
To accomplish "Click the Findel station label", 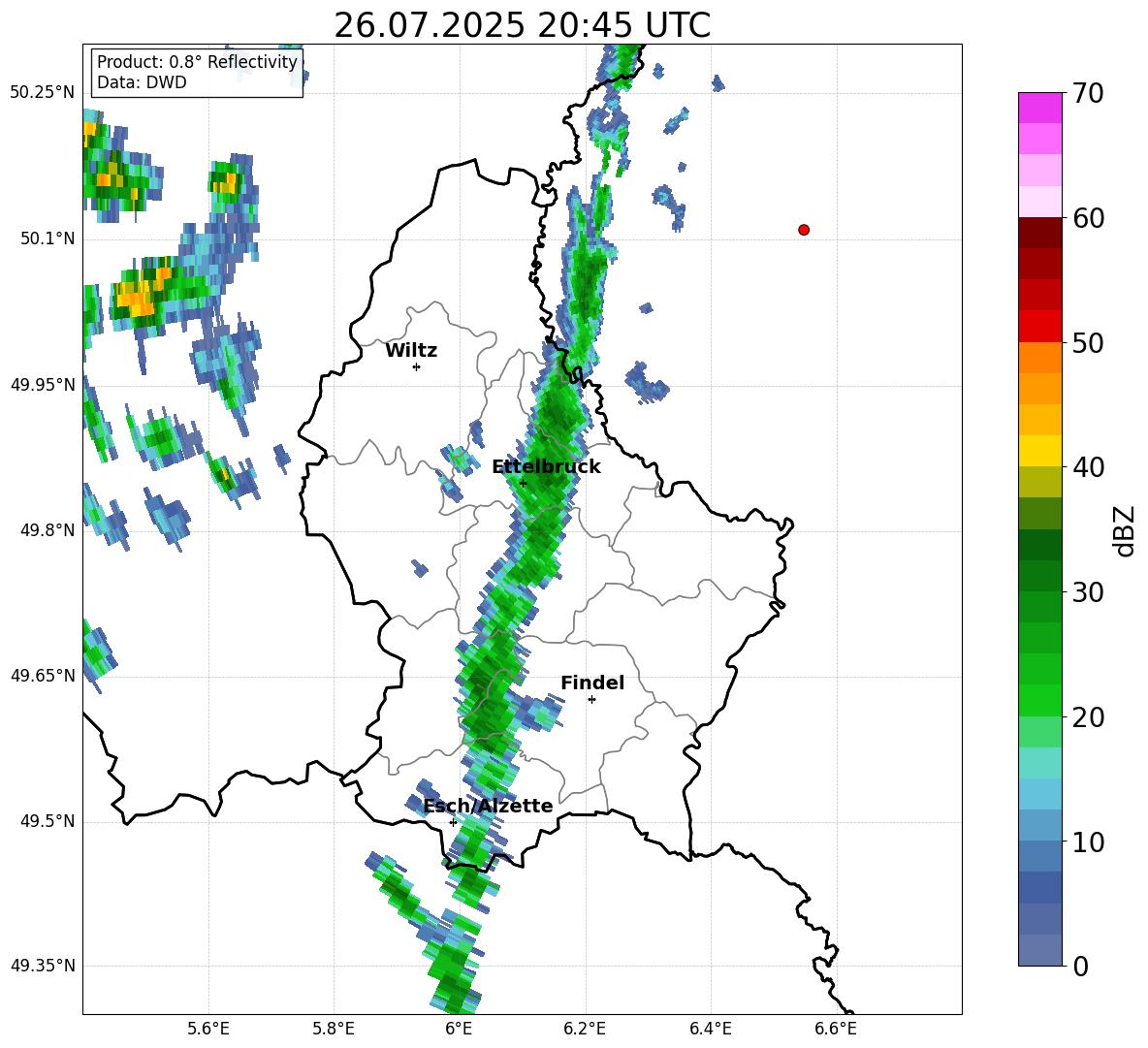I will 592,683.
